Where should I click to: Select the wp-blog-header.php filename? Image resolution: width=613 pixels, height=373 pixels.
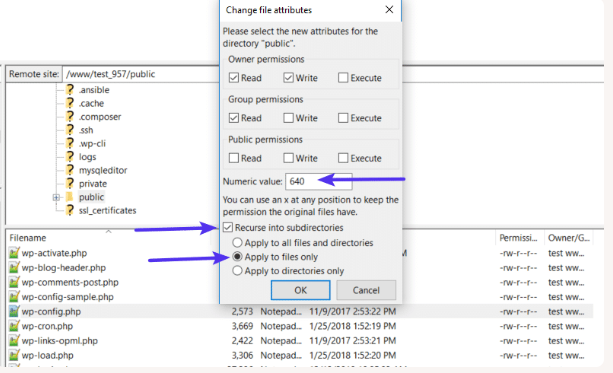tap(63, 268)
